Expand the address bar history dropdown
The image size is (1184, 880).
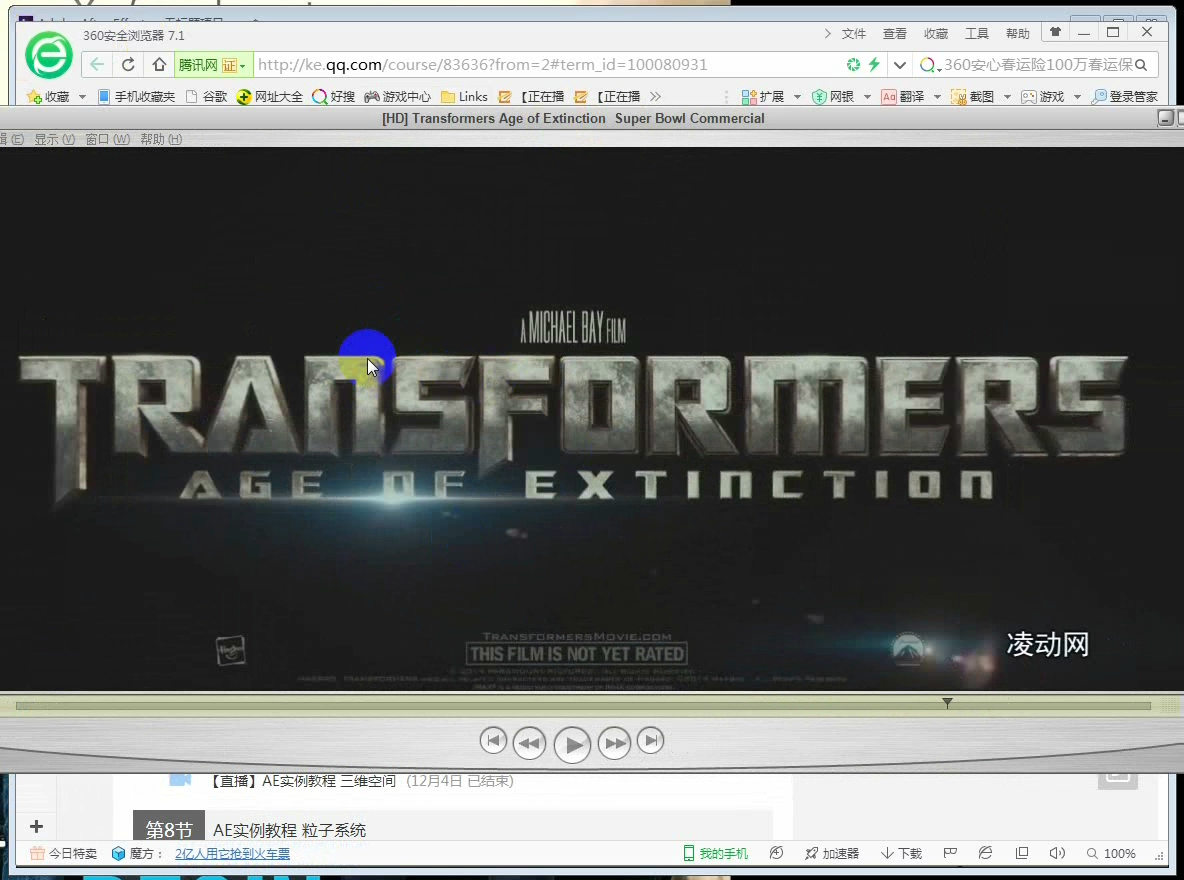[x=899, y=65]
